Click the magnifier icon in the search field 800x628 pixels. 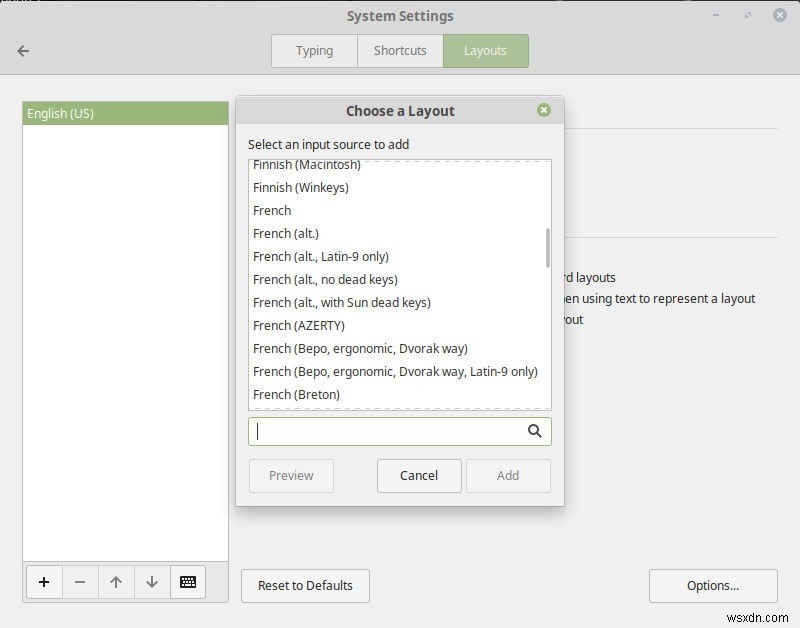[535, 431]
